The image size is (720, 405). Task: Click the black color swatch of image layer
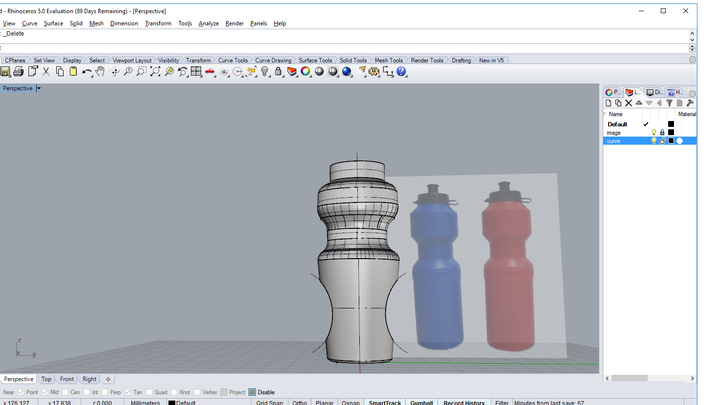(x=671, y=132)
